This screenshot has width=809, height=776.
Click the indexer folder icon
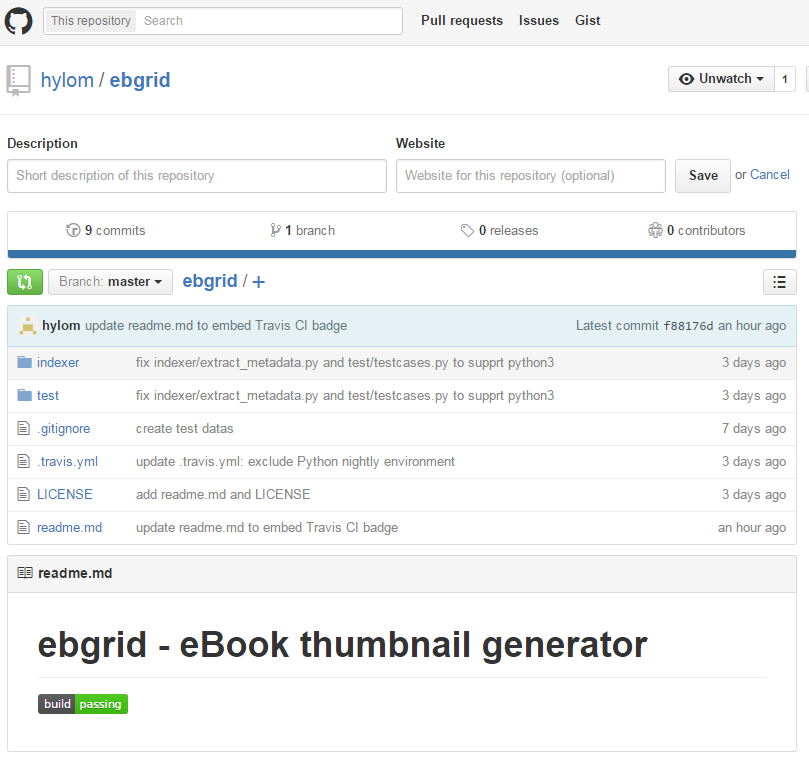pos(24,362)
